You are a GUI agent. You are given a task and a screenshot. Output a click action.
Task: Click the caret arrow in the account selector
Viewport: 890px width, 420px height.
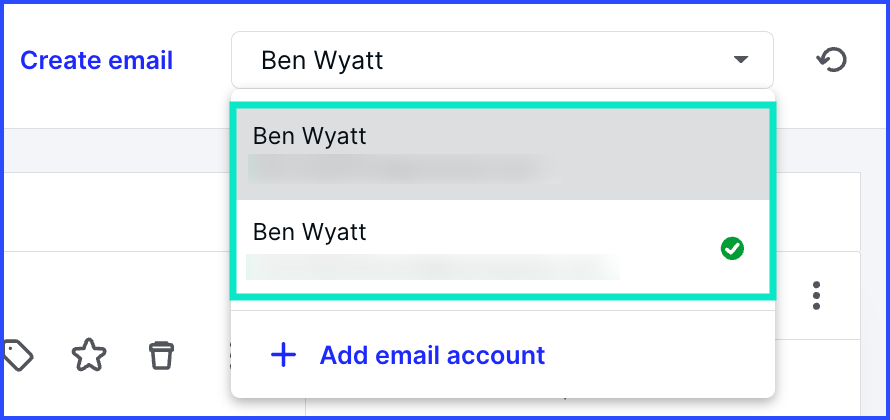coord(740,60)
